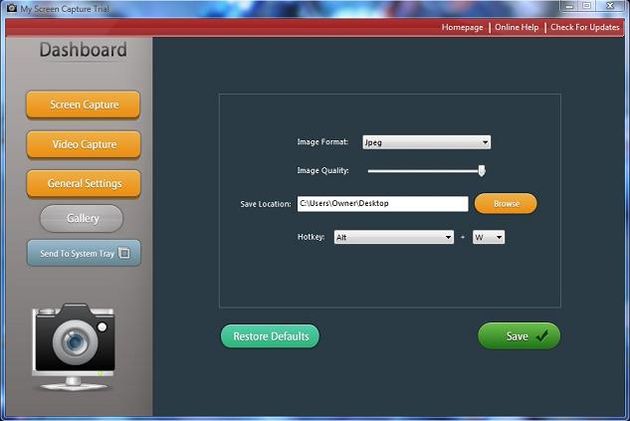Click the checkmark on Save button

click(x=542, y=335)
